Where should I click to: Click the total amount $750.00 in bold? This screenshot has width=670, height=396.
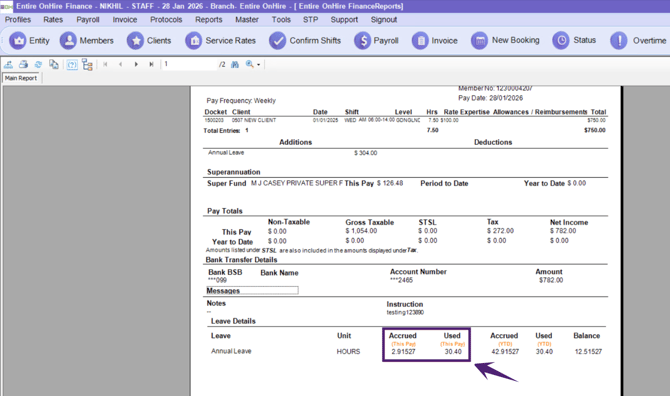coord(595,130)
